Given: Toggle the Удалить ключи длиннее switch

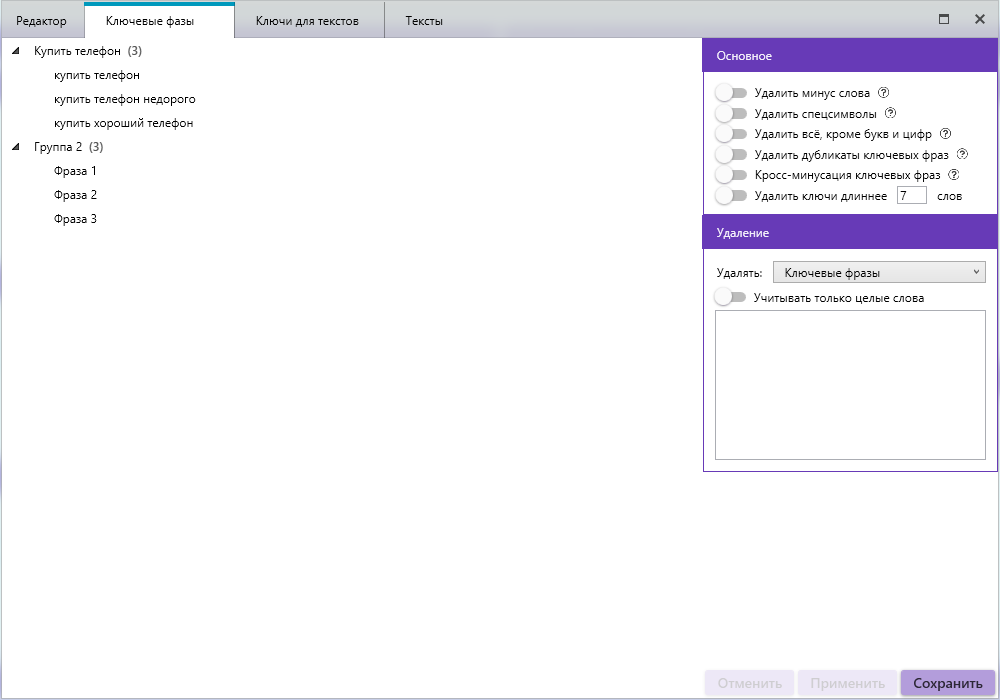Looking at the screenshot, I should (732, 196).
